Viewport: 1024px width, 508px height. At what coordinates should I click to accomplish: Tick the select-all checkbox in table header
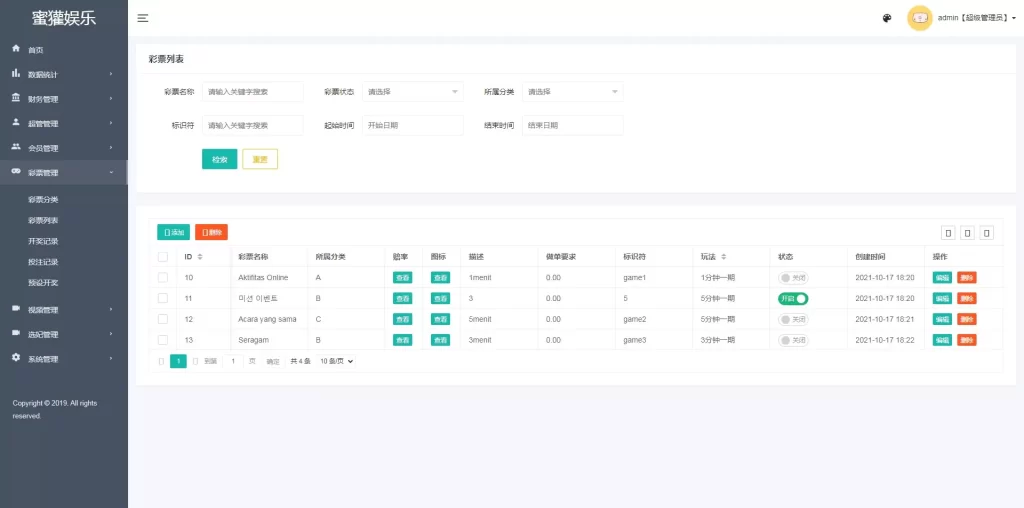163,257
